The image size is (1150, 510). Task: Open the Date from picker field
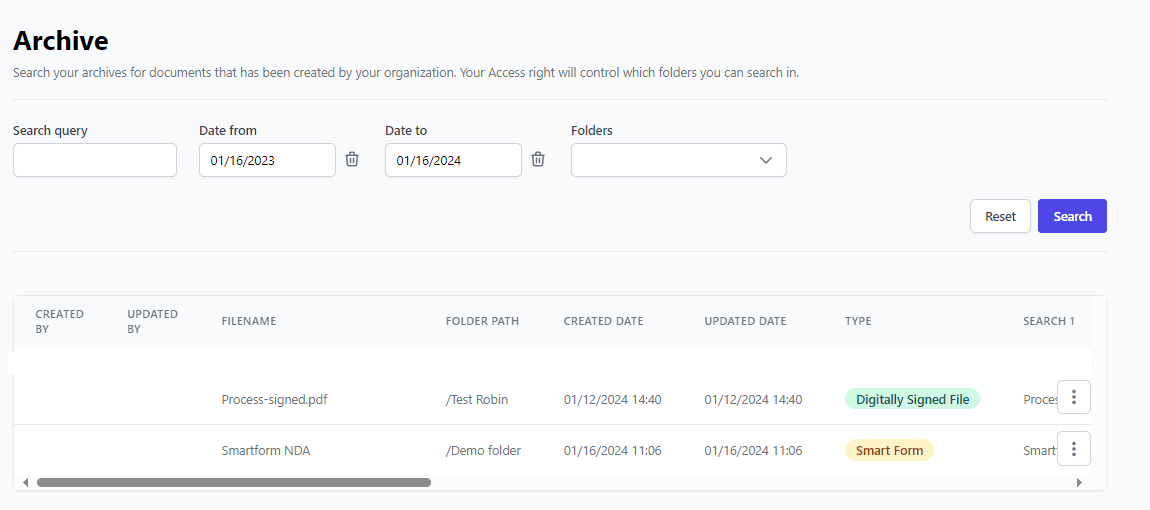267,160
